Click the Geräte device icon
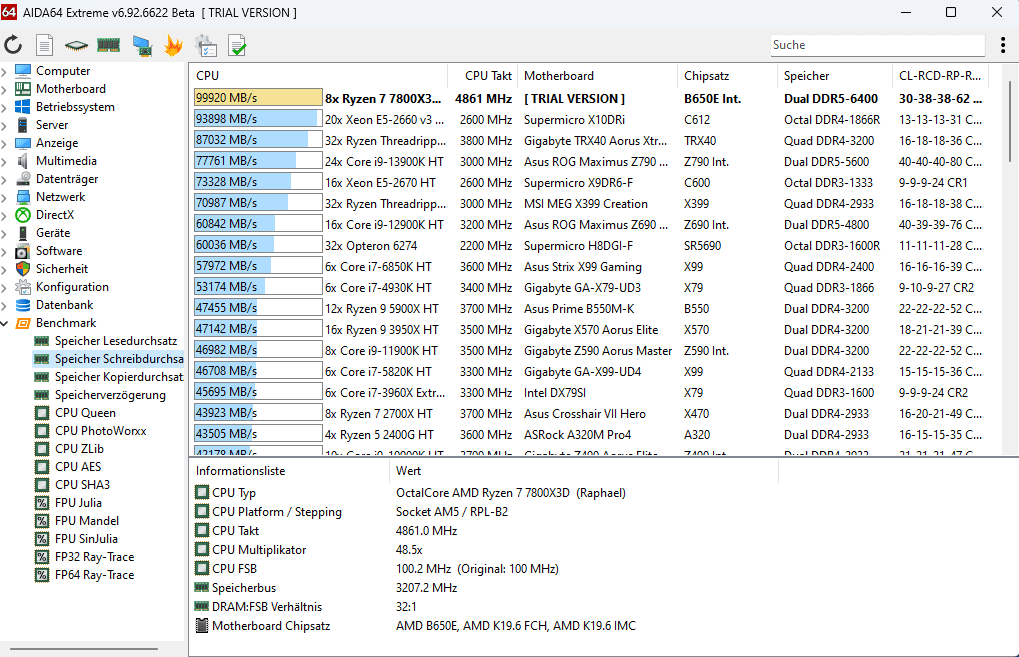The width and height of the screenshot is (1019, 657). point(23,233)
